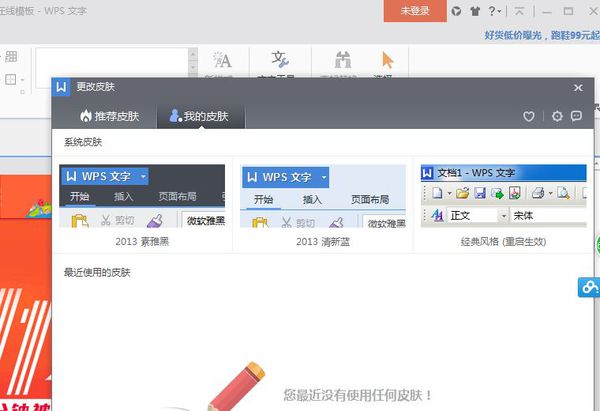Select the 2013 素雅黑 skin thumbnail
This screenshot has width=600, height=411.
[142, 196]
